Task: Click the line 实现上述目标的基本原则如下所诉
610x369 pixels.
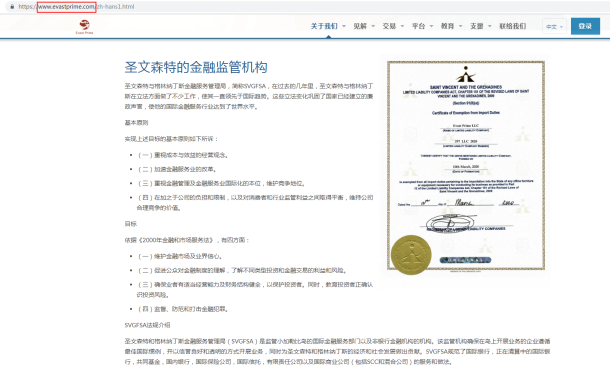Action: click(172, 139)
